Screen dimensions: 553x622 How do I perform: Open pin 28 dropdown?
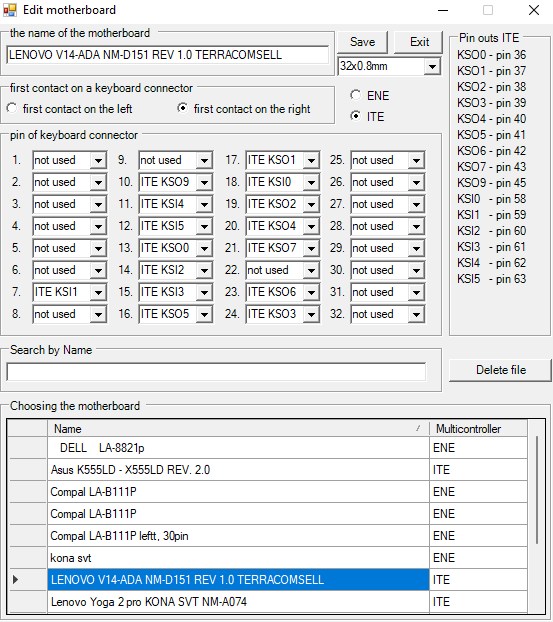coord(416,226)
